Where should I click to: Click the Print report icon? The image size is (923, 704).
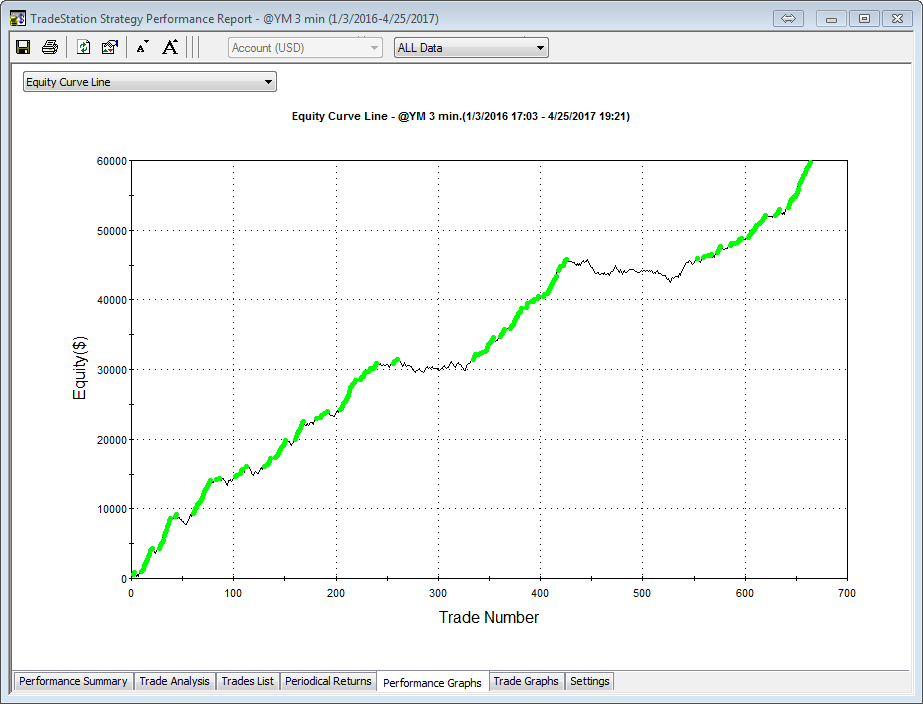49,47
